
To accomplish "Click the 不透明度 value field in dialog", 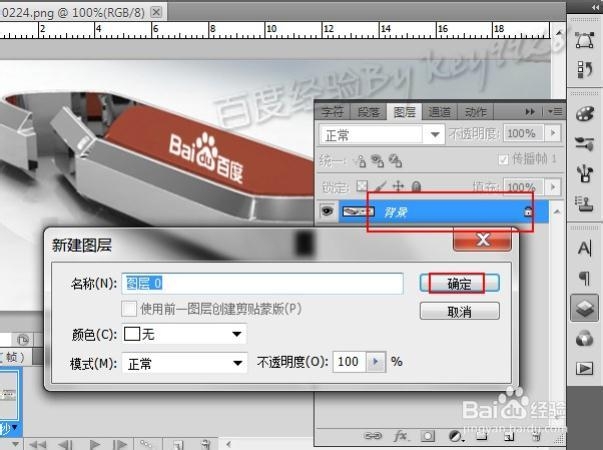I will click(349, 362).
